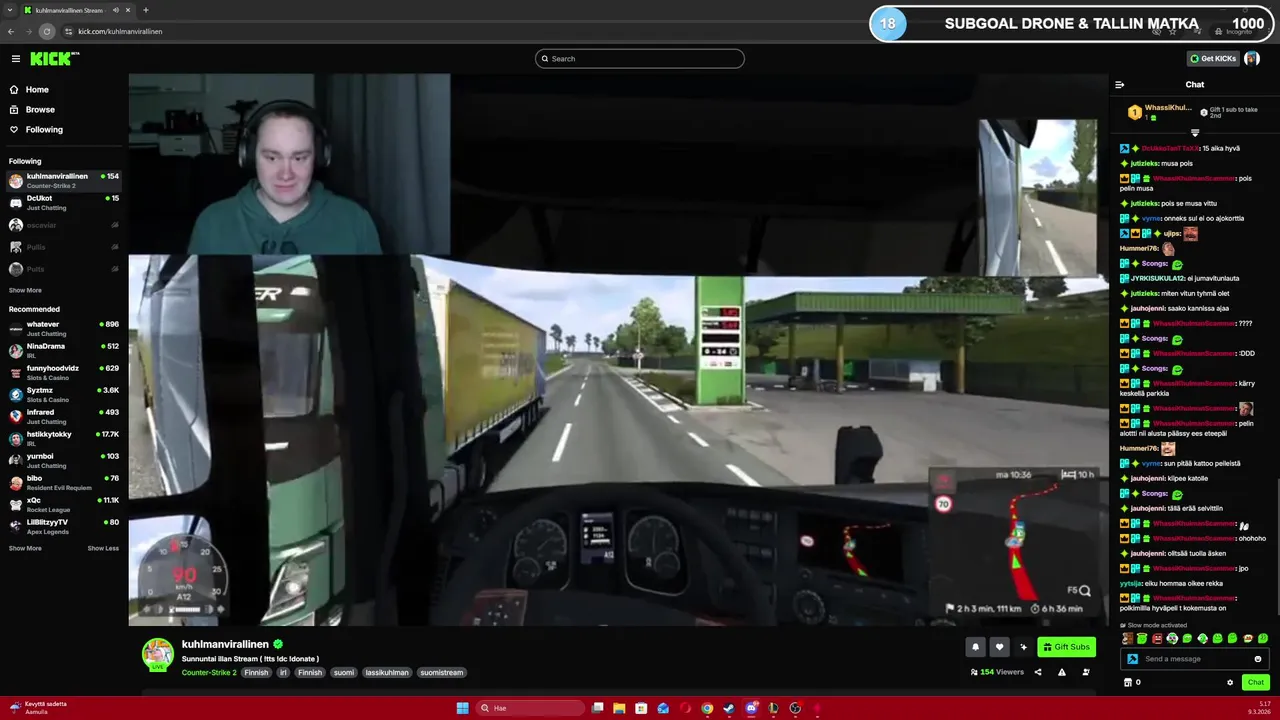1280x720 pixels.
Task: Open Syztmz recommended channel
Action: [64, 394]
